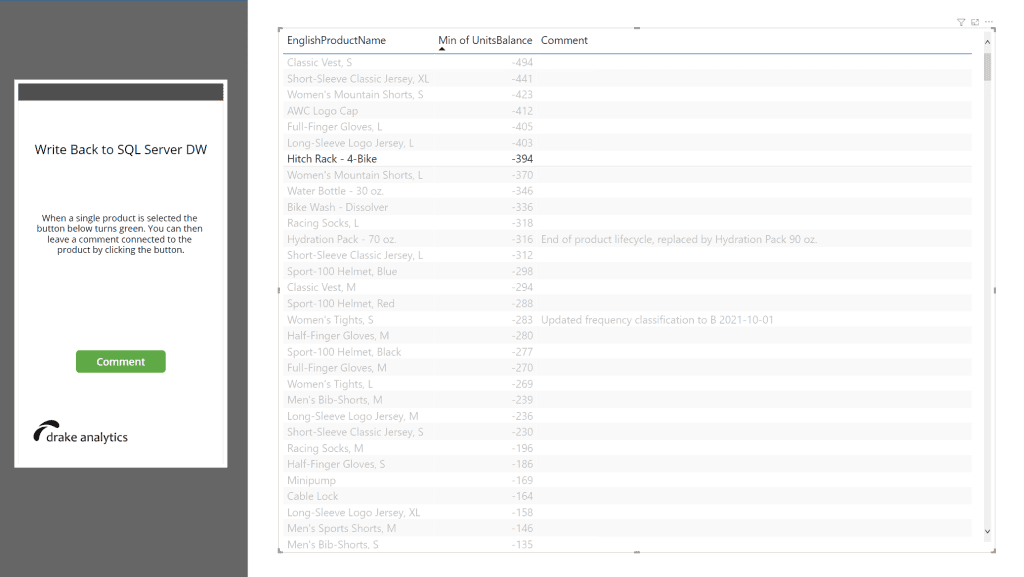Click the table scrollbar down arrow
Screen dimensions: 1024x577
(987, 531)
